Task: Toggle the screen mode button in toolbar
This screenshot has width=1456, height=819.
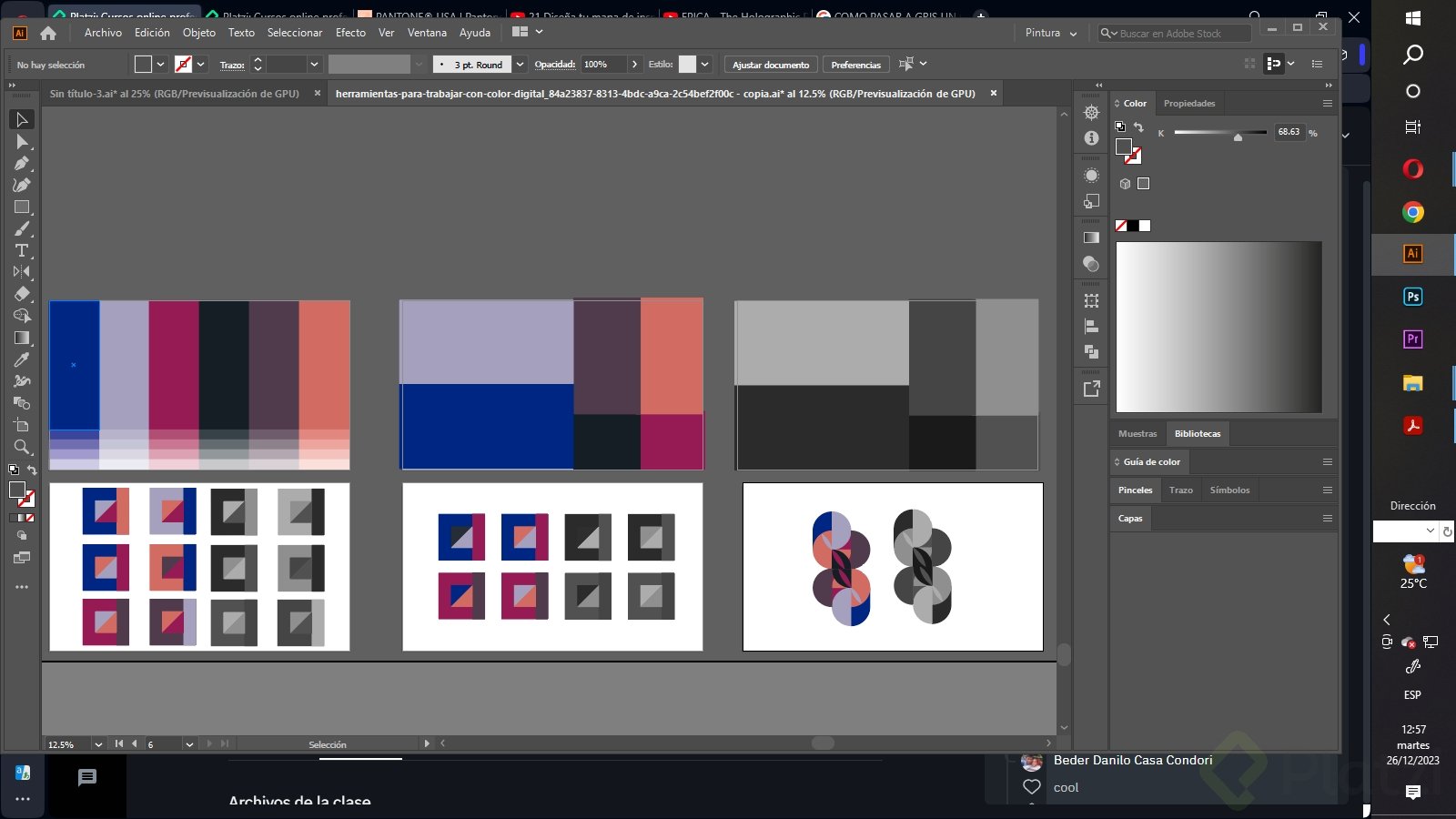Action: [x=22, y=557]
